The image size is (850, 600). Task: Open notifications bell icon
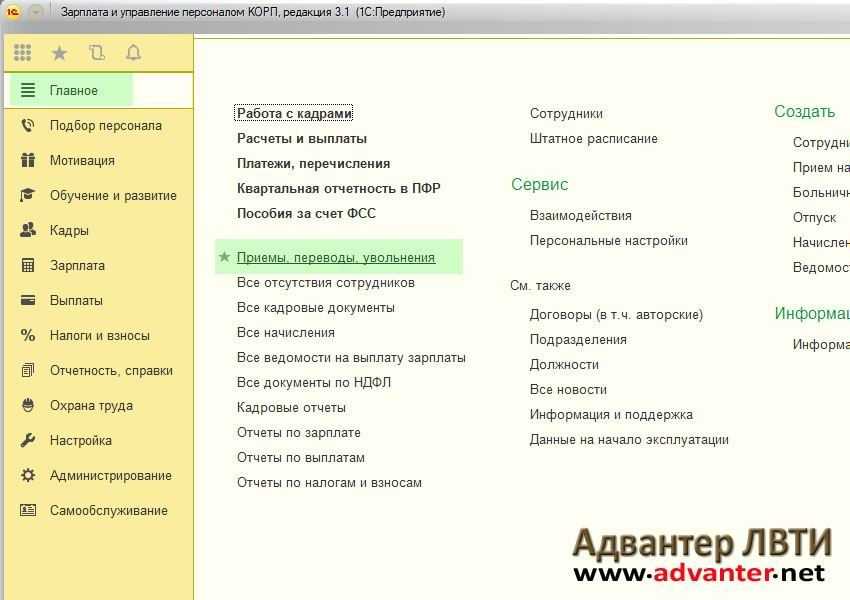pyautogui.click(x=133, y=53)
